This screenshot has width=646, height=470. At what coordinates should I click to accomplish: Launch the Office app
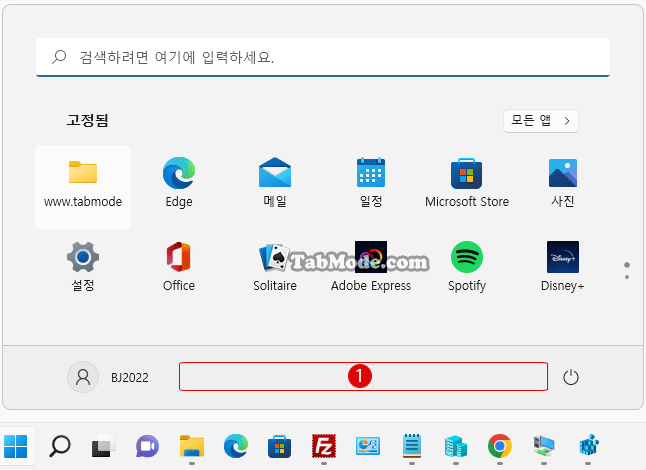pos(179,267)
